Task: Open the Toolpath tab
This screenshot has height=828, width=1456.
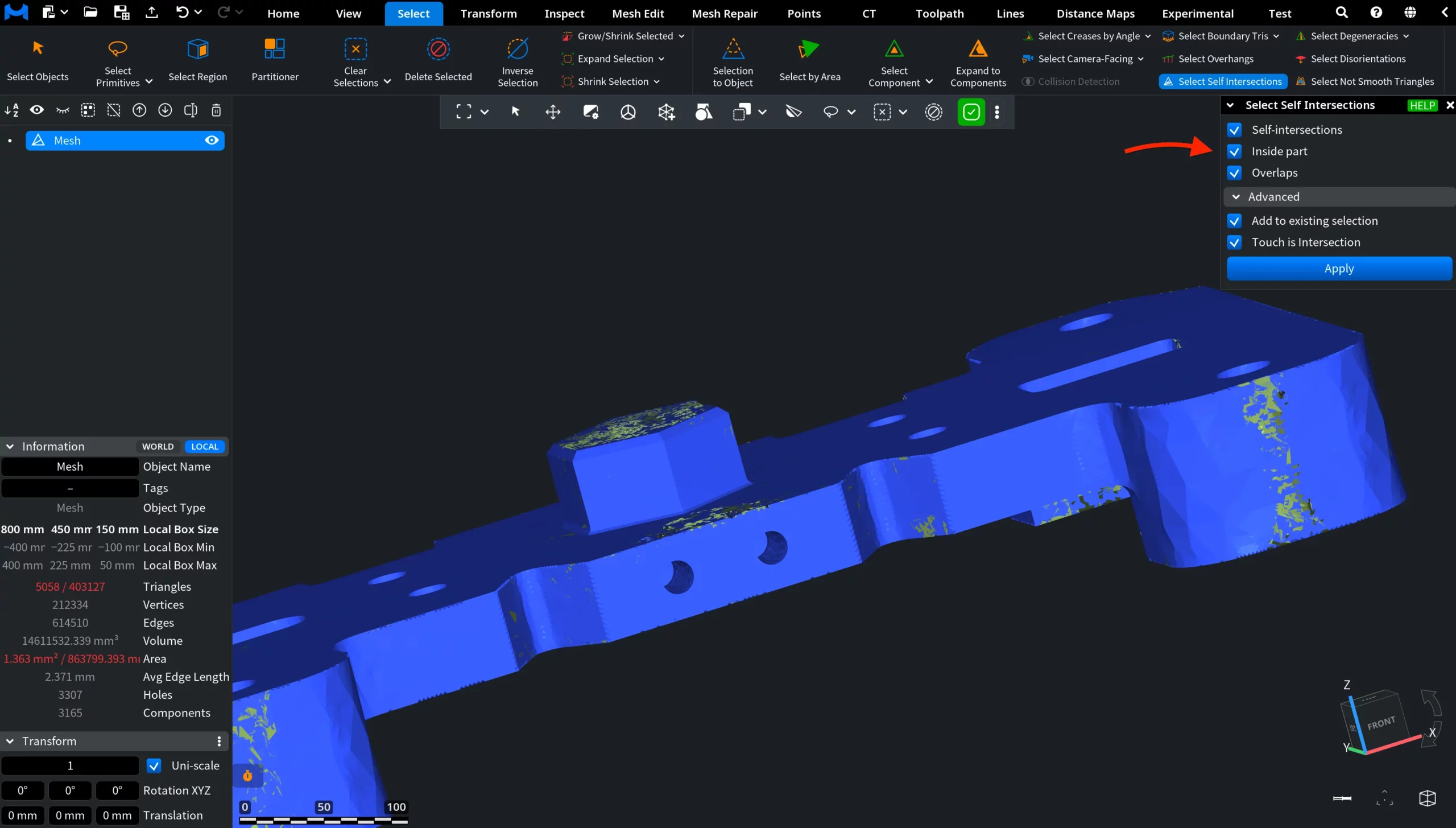Action: point(940,13)
